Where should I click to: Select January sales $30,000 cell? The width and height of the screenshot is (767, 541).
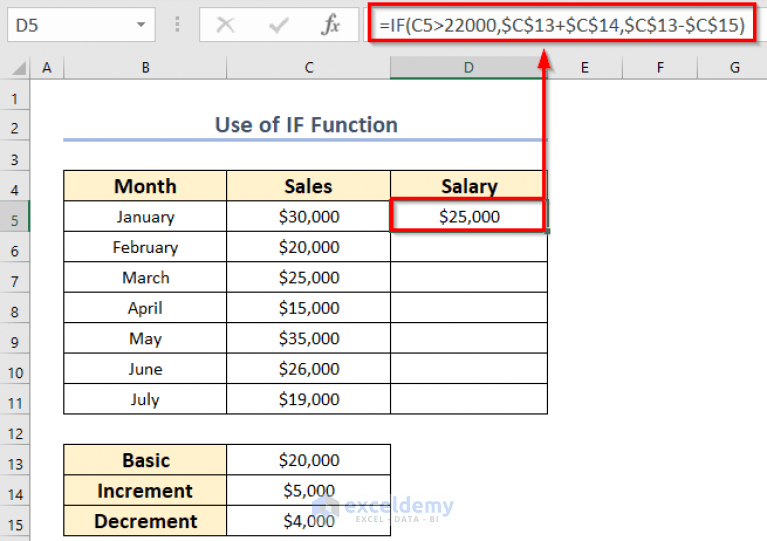(309, 216)
